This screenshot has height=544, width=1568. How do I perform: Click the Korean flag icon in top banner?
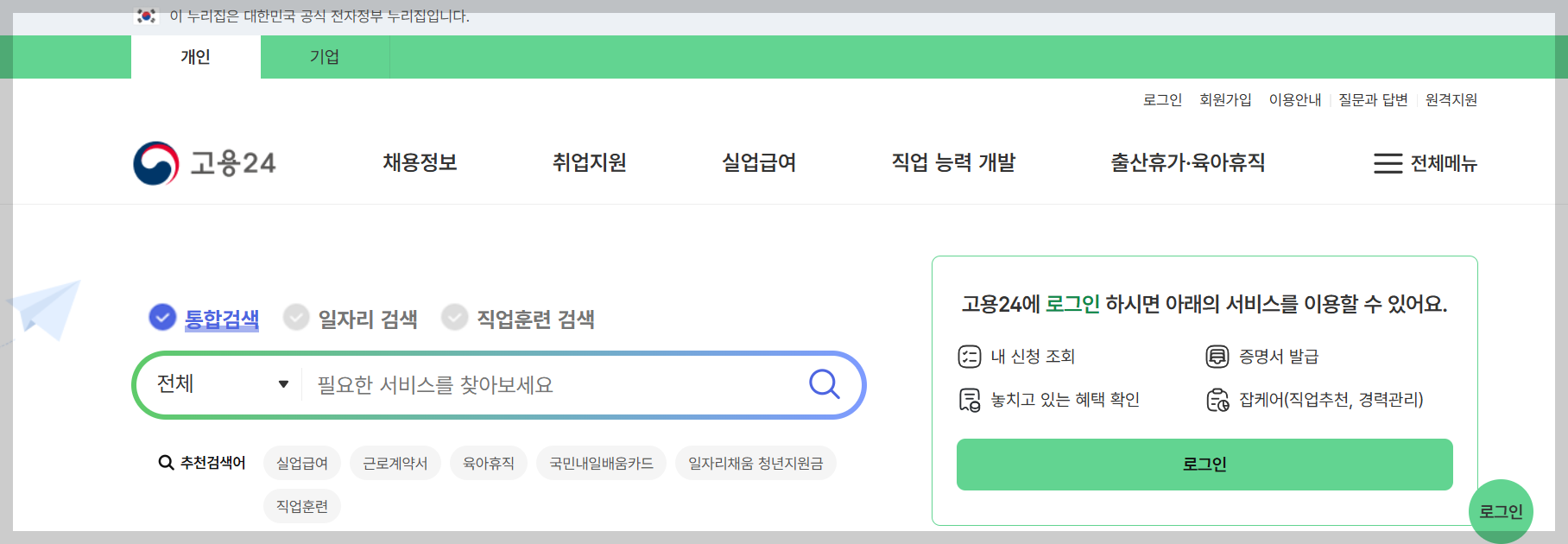tap(146, 14)
